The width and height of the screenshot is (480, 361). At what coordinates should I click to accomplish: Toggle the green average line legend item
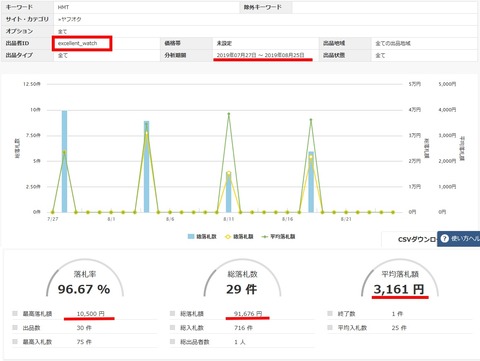point(278,237)
